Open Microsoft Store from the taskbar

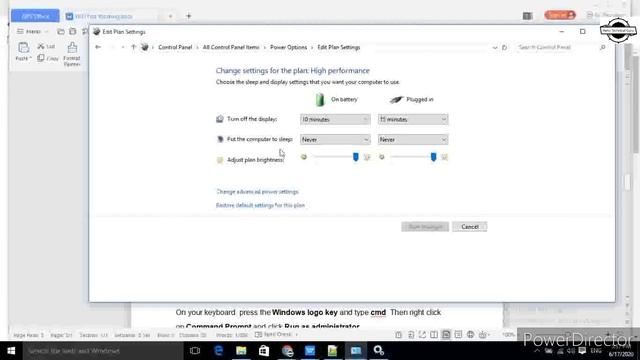click(264, 351)
